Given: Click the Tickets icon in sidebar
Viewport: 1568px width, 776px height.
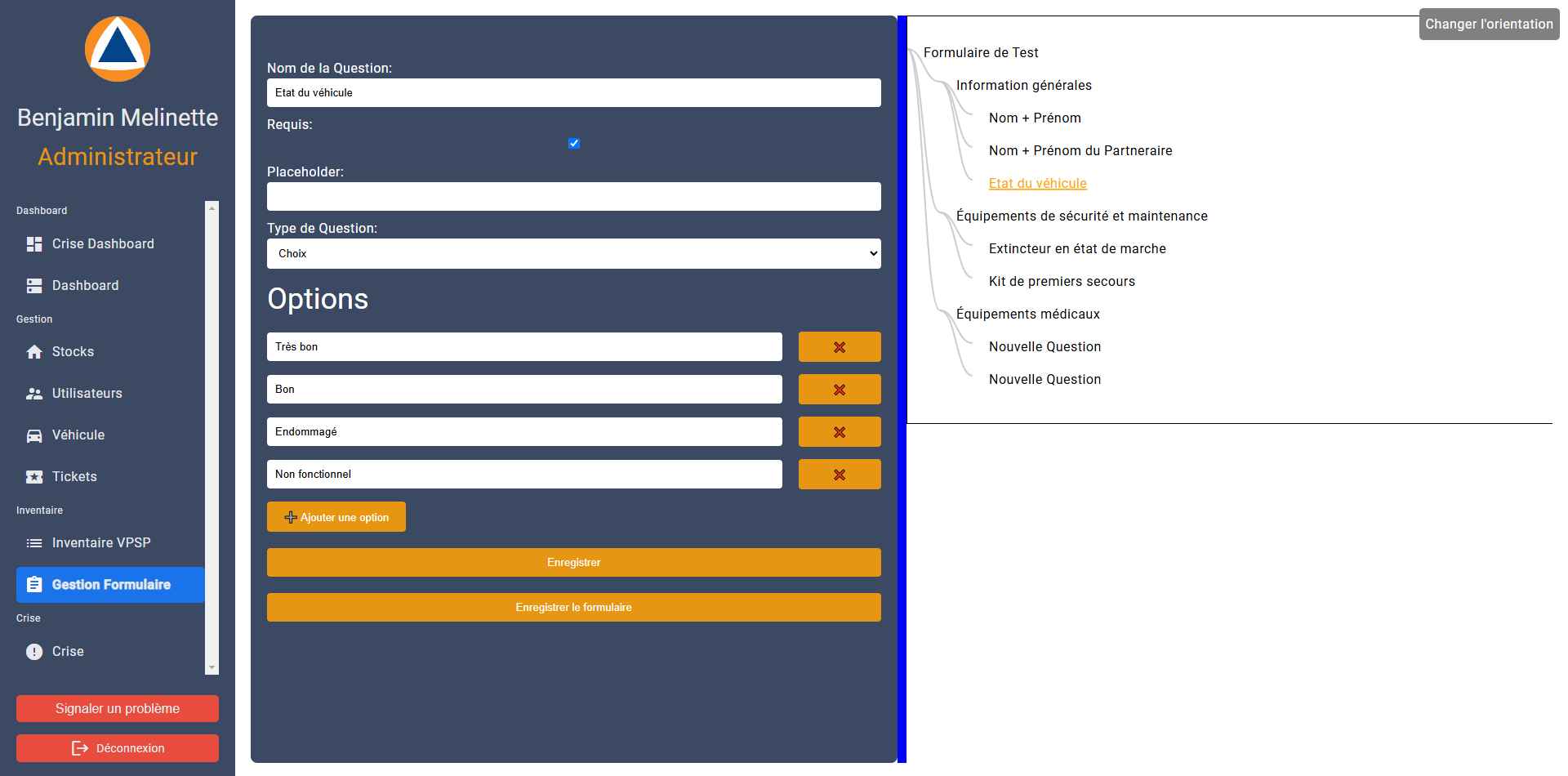Looking at the screenshot, I should 34,477.
